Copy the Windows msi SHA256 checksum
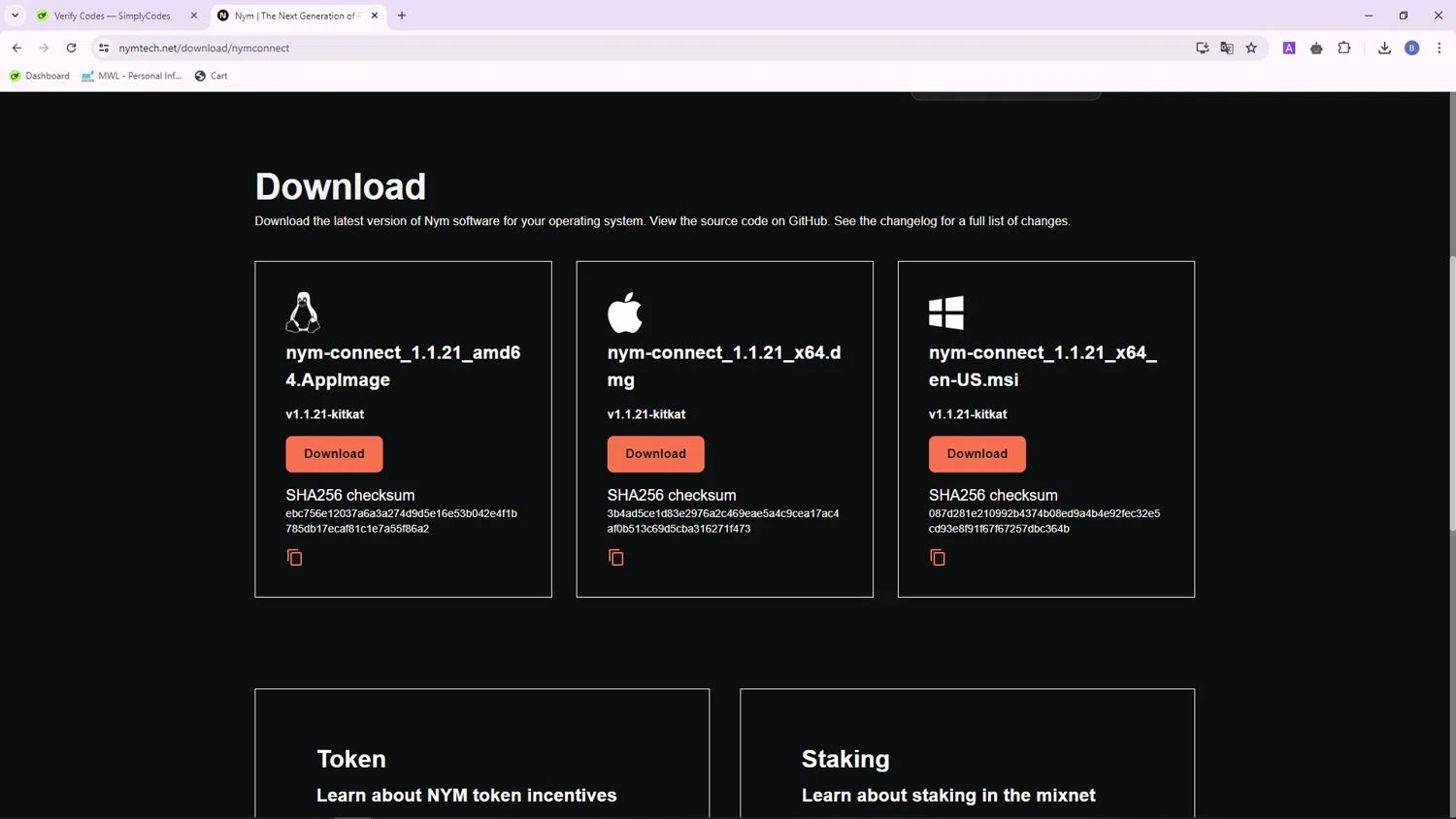This screenshot has width=1456, height=819. (x=937, y=557)
